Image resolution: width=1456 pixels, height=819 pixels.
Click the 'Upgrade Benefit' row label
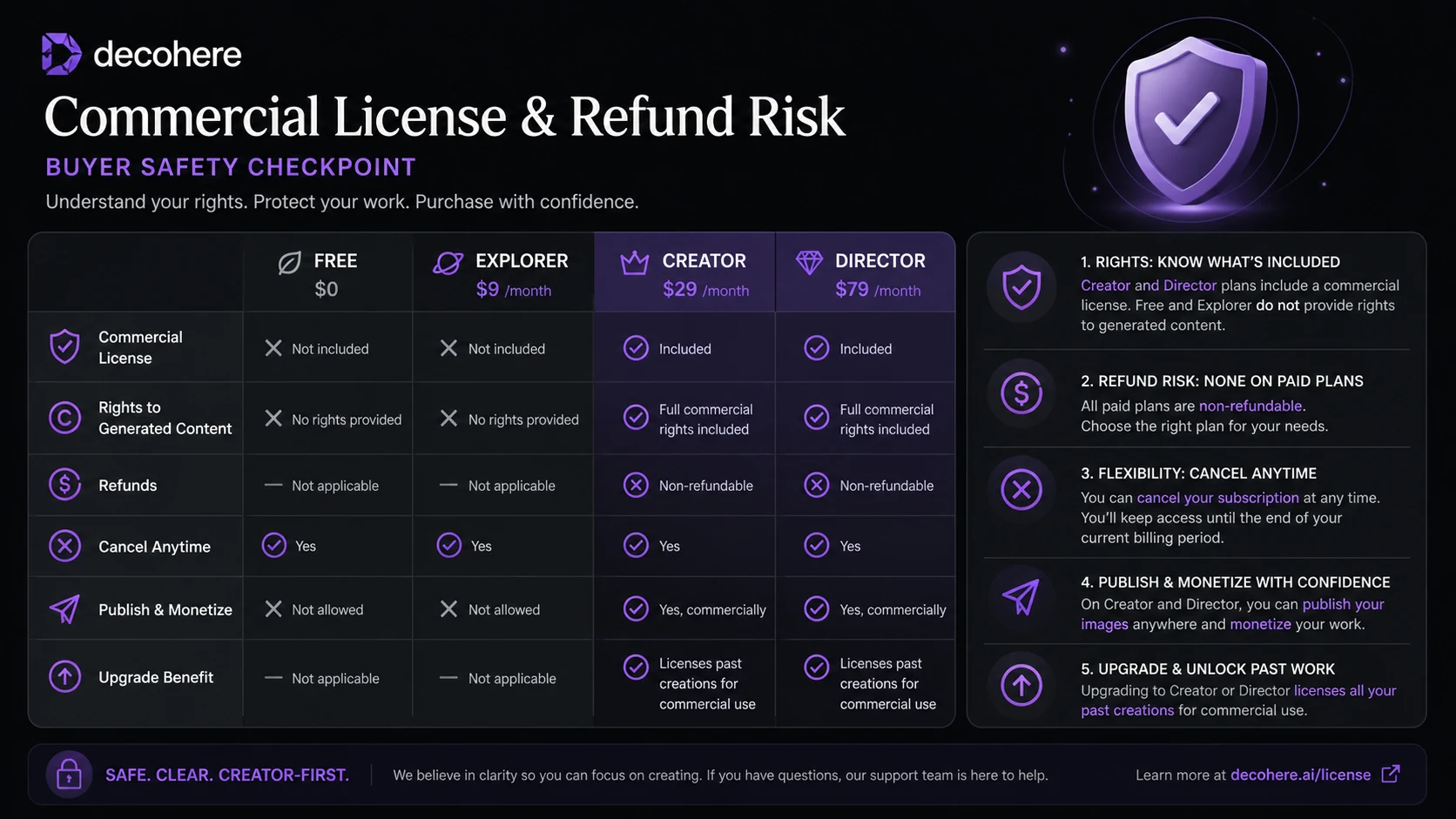(x=156, y=677)
